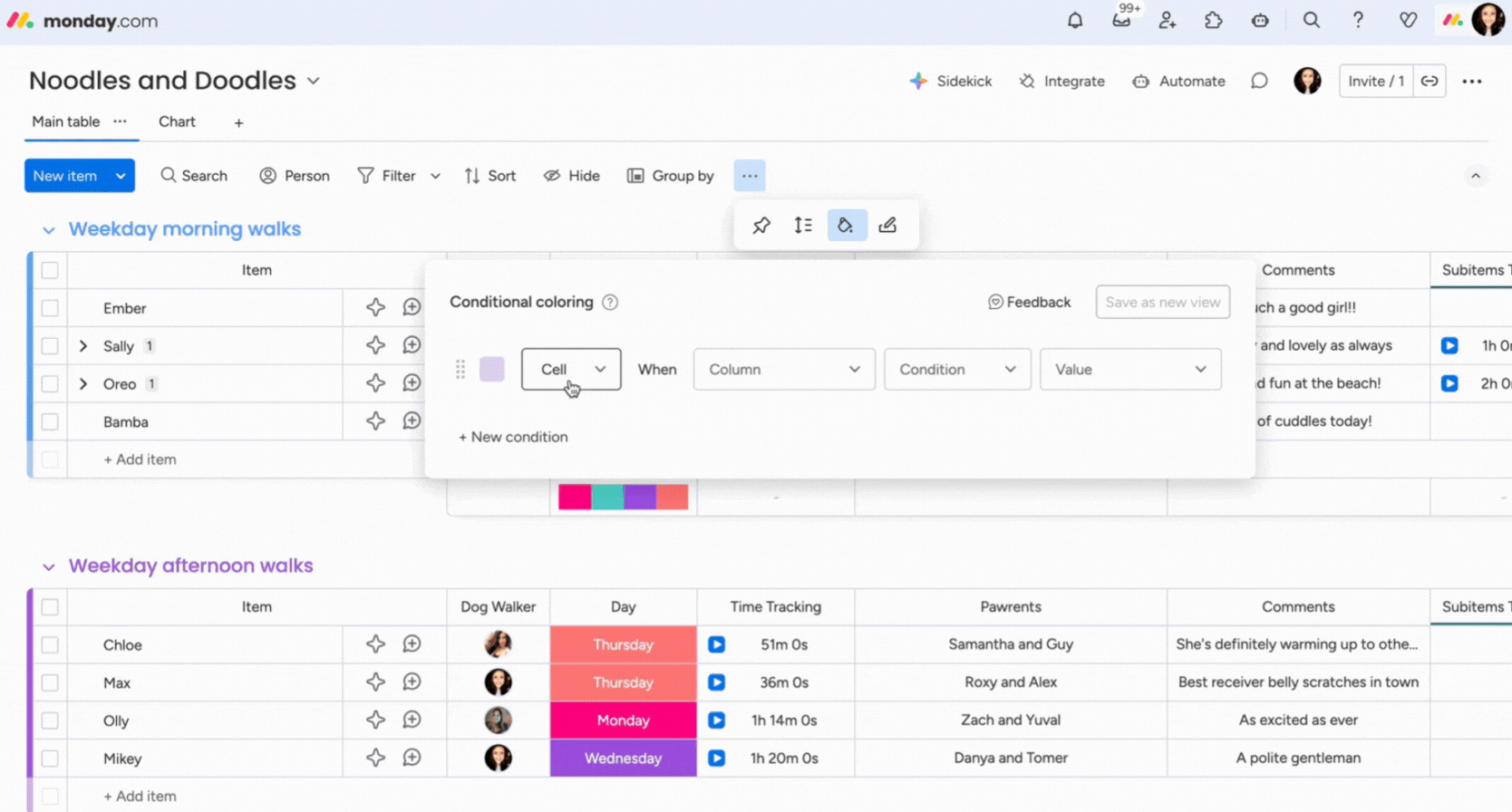Open conversation bubble for Olly
This screenshot has height=812, width=1512.
[412, 720]
